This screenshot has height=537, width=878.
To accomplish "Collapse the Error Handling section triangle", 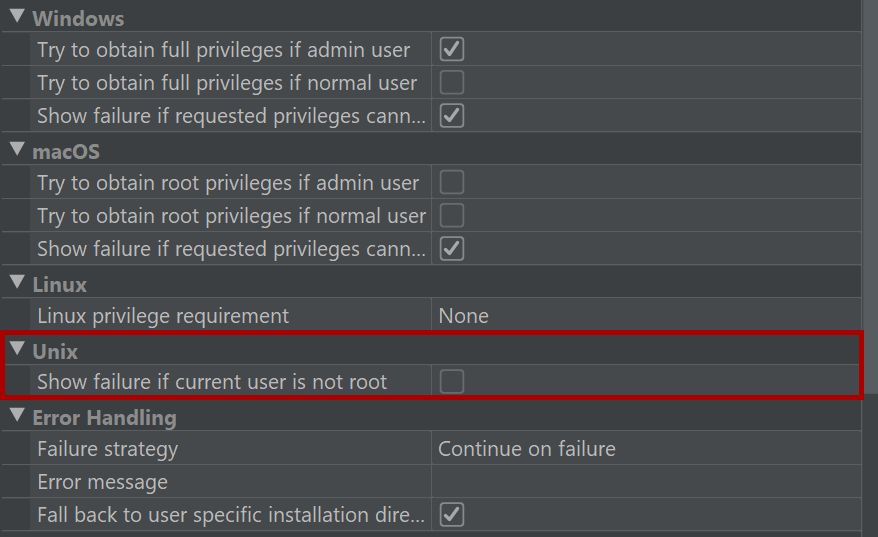I will 17,415.
